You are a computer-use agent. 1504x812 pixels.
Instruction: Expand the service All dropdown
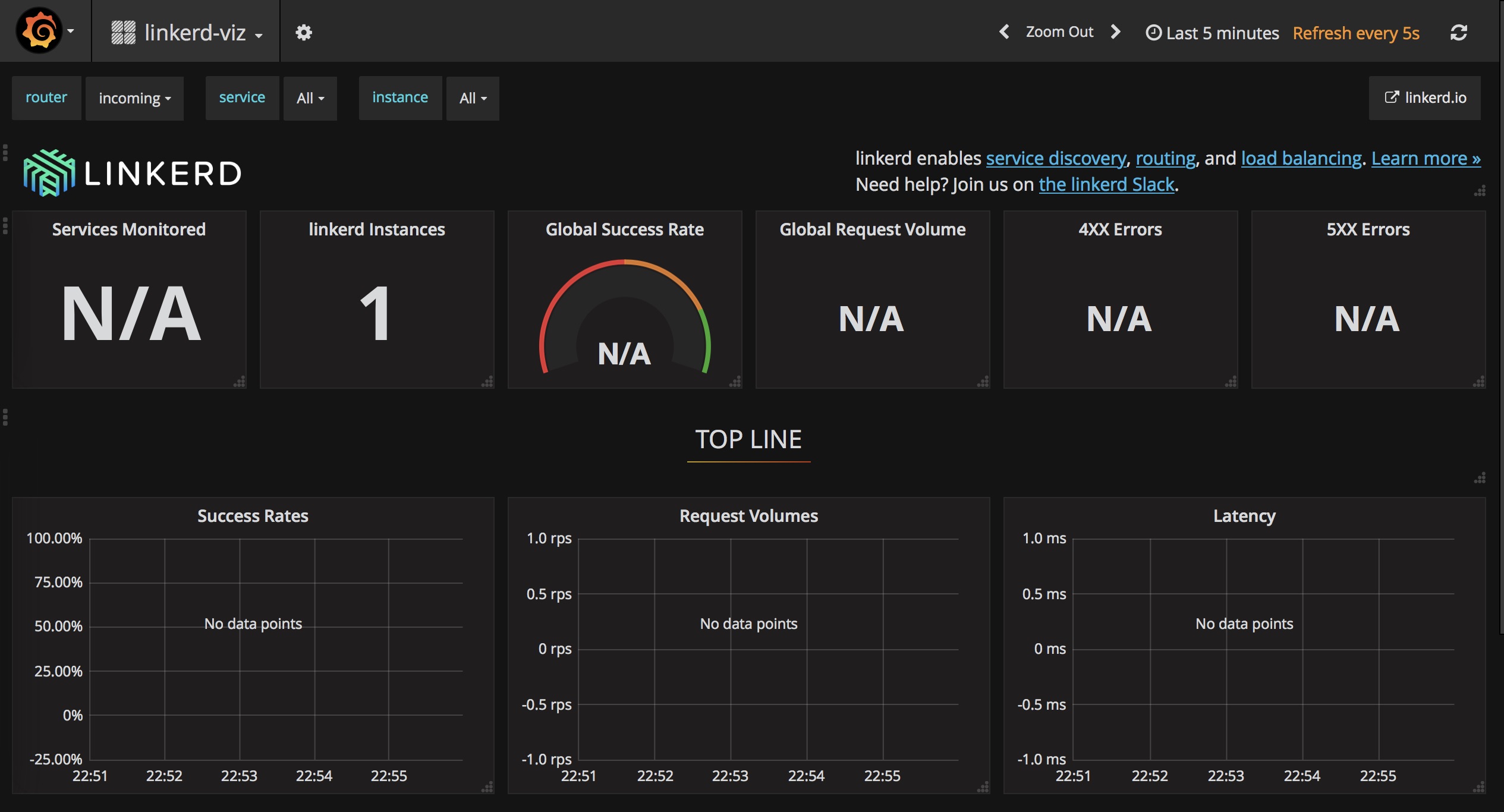[x=310, y=98]
